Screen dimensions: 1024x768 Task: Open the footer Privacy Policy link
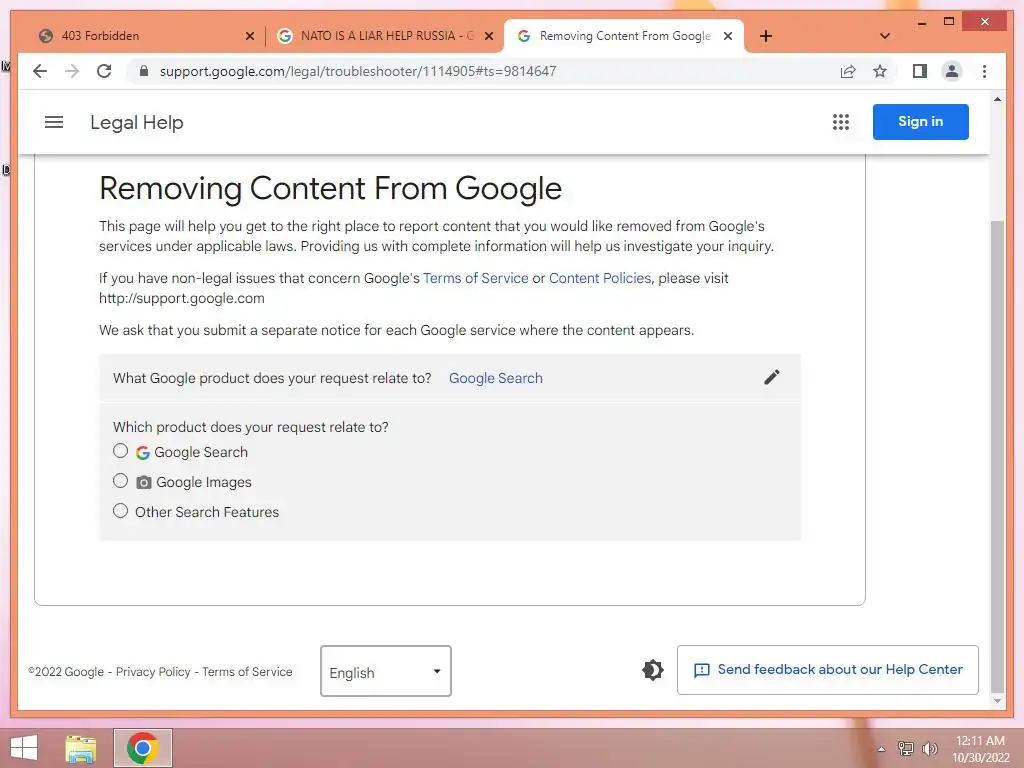(153, 672)
